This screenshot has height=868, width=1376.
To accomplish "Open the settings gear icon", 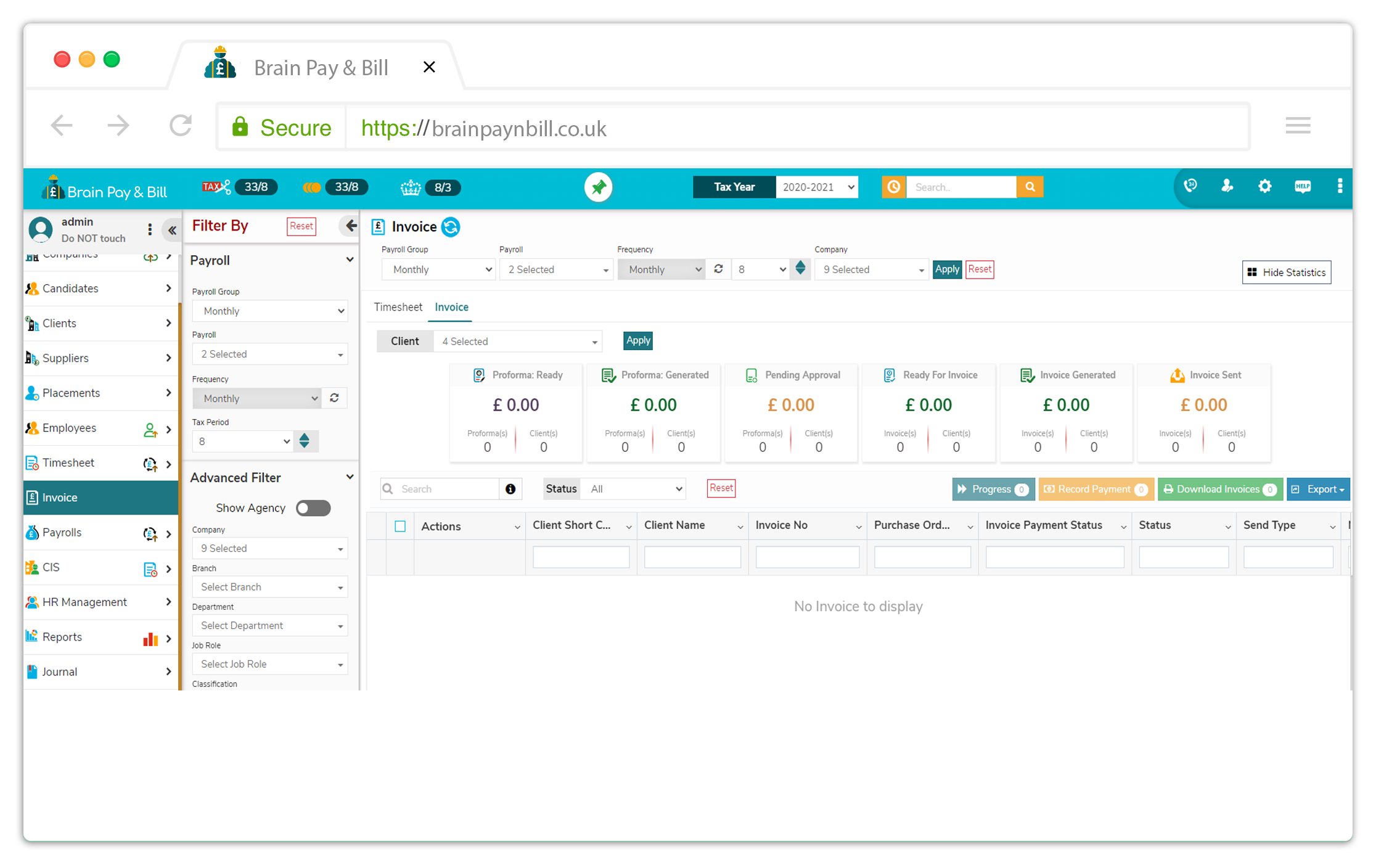I will [x=1264, y=186].
